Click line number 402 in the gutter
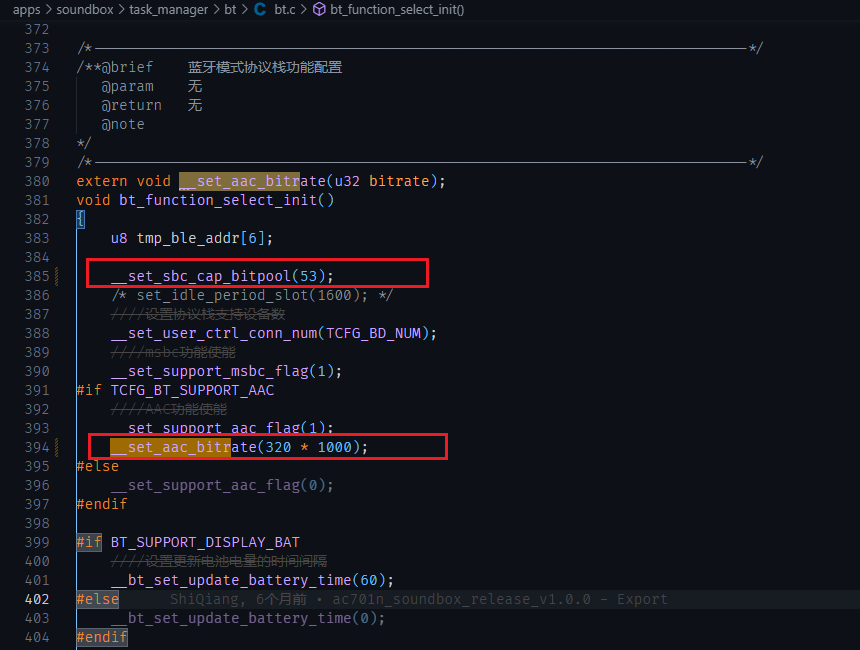The image size is (860, 650). pyautogui.click(x=37, y=599)
